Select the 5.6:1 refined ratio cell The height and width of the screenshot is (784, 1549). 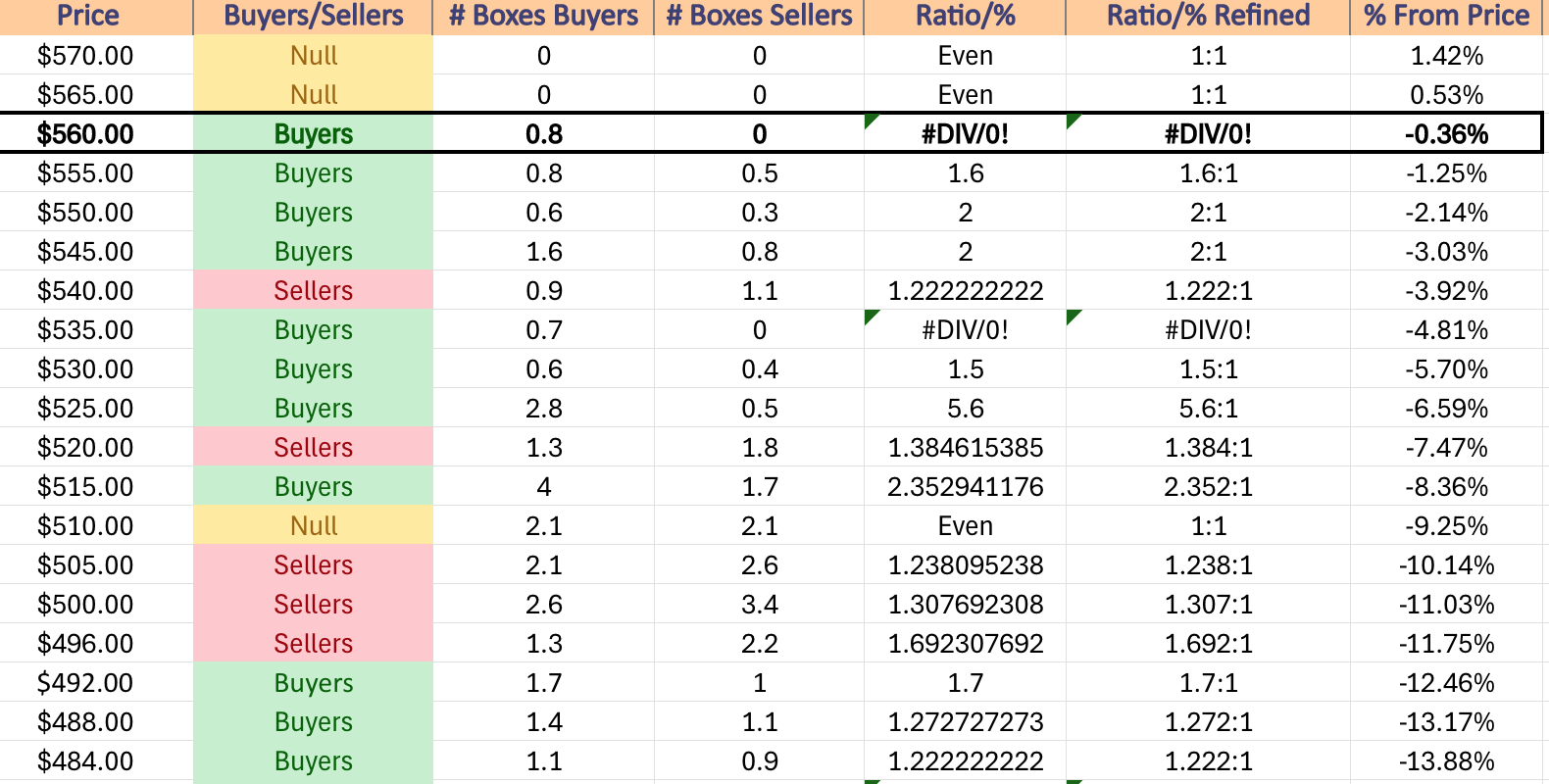tap(1208, 408)
